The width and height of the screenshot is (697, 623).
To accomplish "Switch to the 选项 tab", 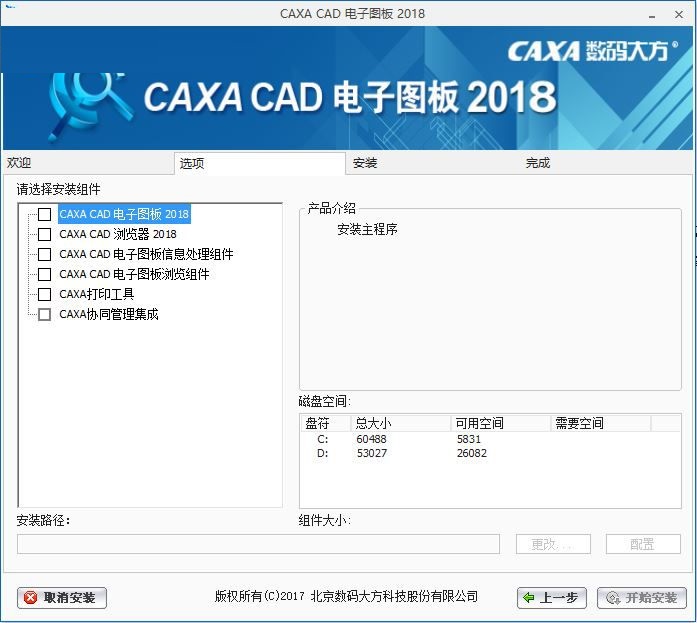I will pyautogui.click(x=260, y=164).
